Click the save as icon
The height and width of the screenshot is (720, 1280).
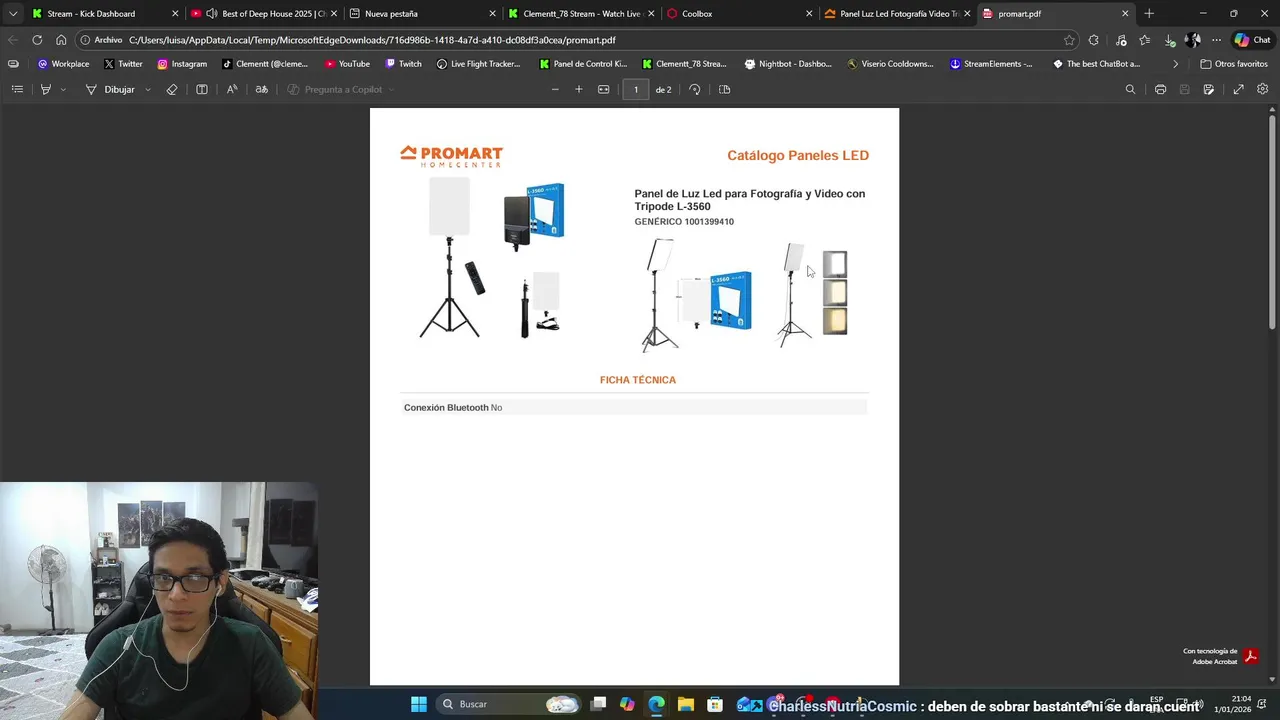tap(1209, 89)
